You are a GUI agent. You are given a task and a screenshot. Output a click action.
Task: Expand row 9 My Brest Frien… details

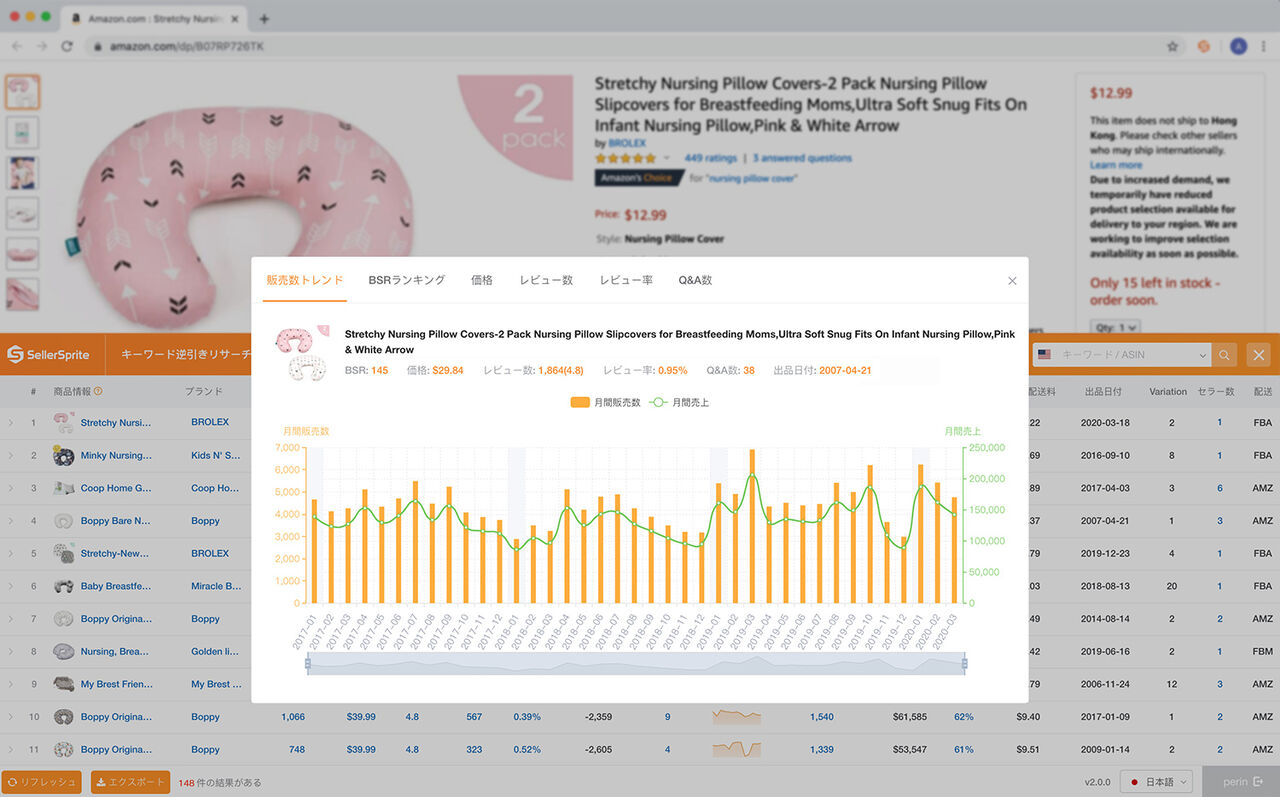(11, 684)
